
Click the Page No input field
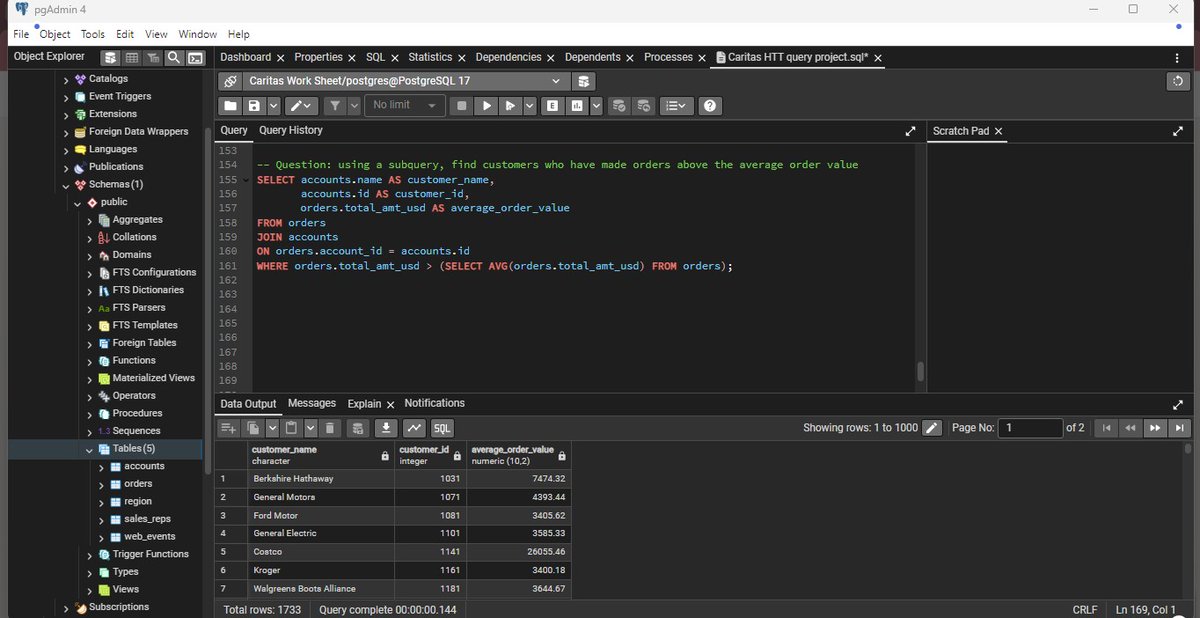(x=1031, y=428)
